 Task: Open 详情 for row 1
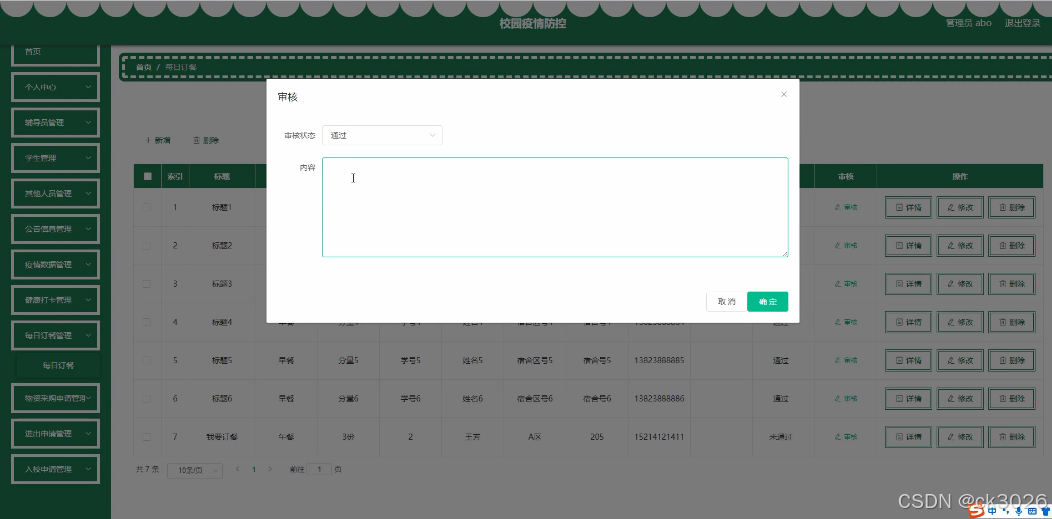[908, 207]
